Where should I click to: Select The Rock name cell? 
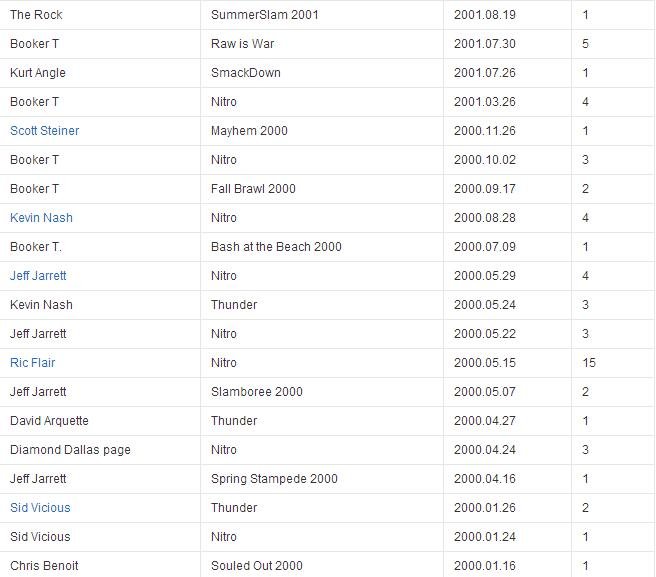coord(100,15)
